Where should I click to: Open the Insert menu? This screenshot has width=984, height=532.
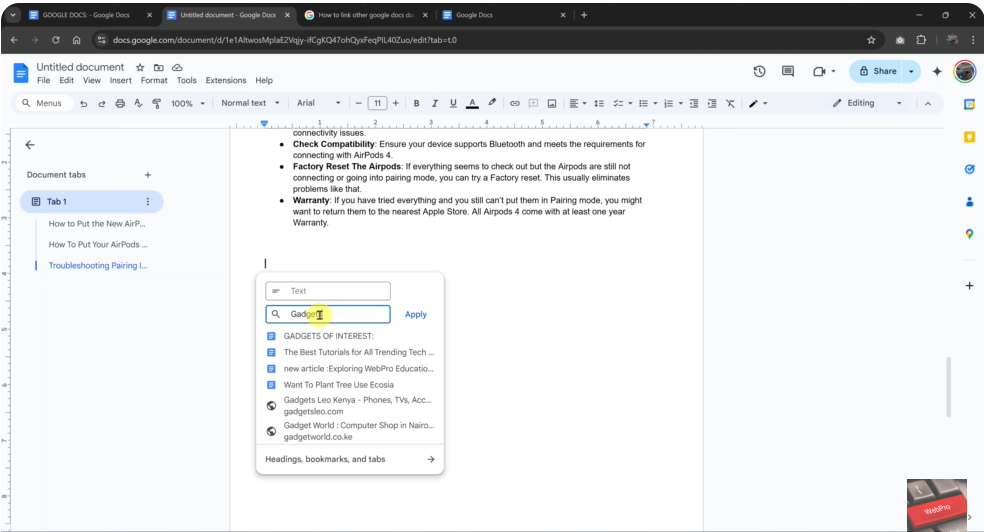tap(120, 80)
